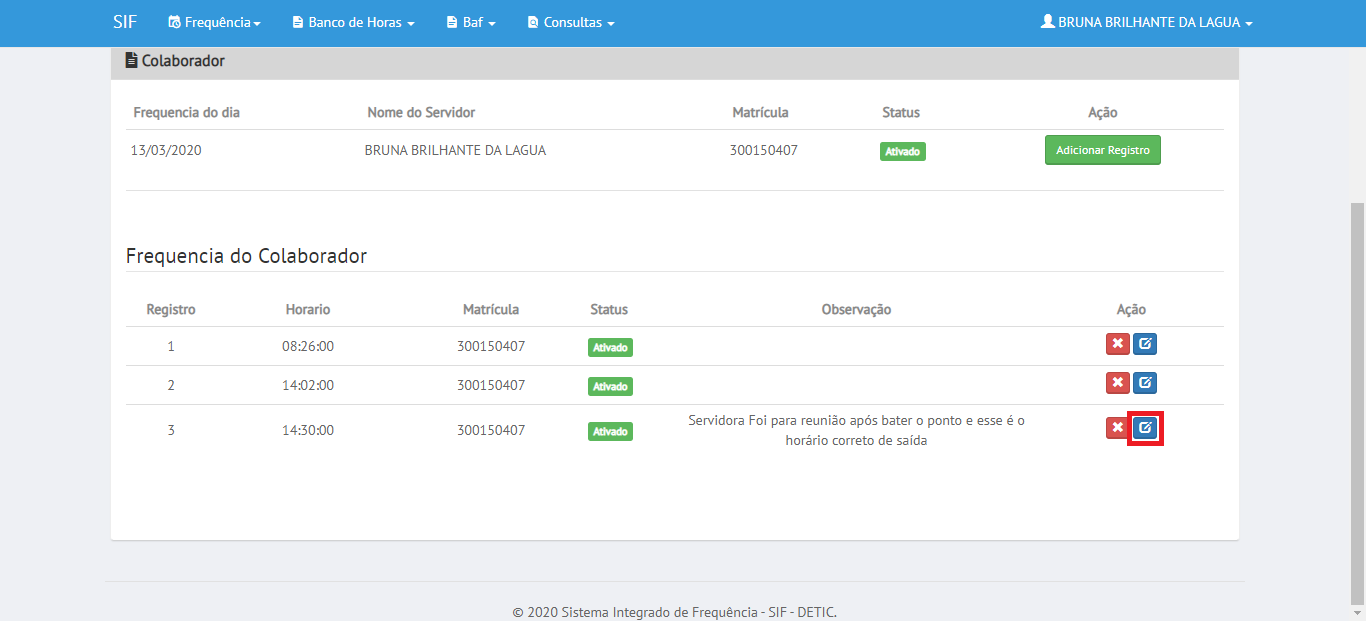1366x621 pixels.
Task: Click Ativado status for registro 1
Action: (x=610, y=348)
